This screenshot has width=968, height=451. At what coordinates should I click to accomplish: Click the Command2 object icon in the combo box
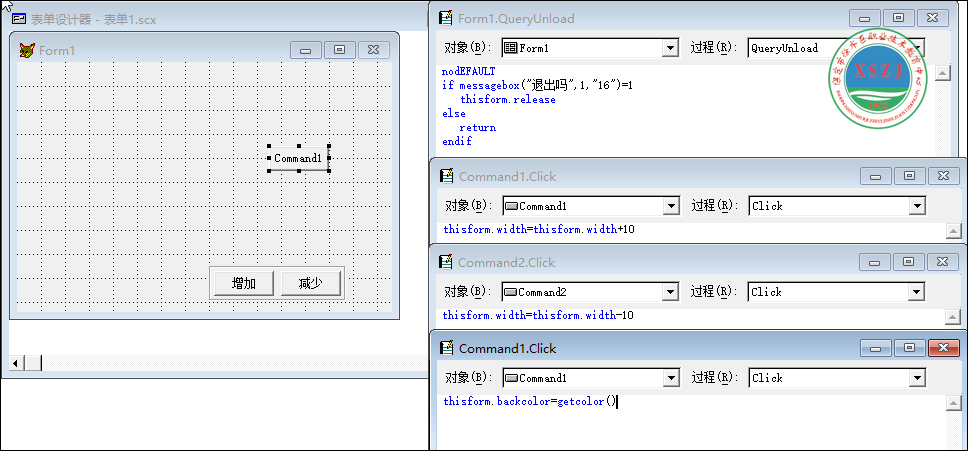tap(511, 292)
